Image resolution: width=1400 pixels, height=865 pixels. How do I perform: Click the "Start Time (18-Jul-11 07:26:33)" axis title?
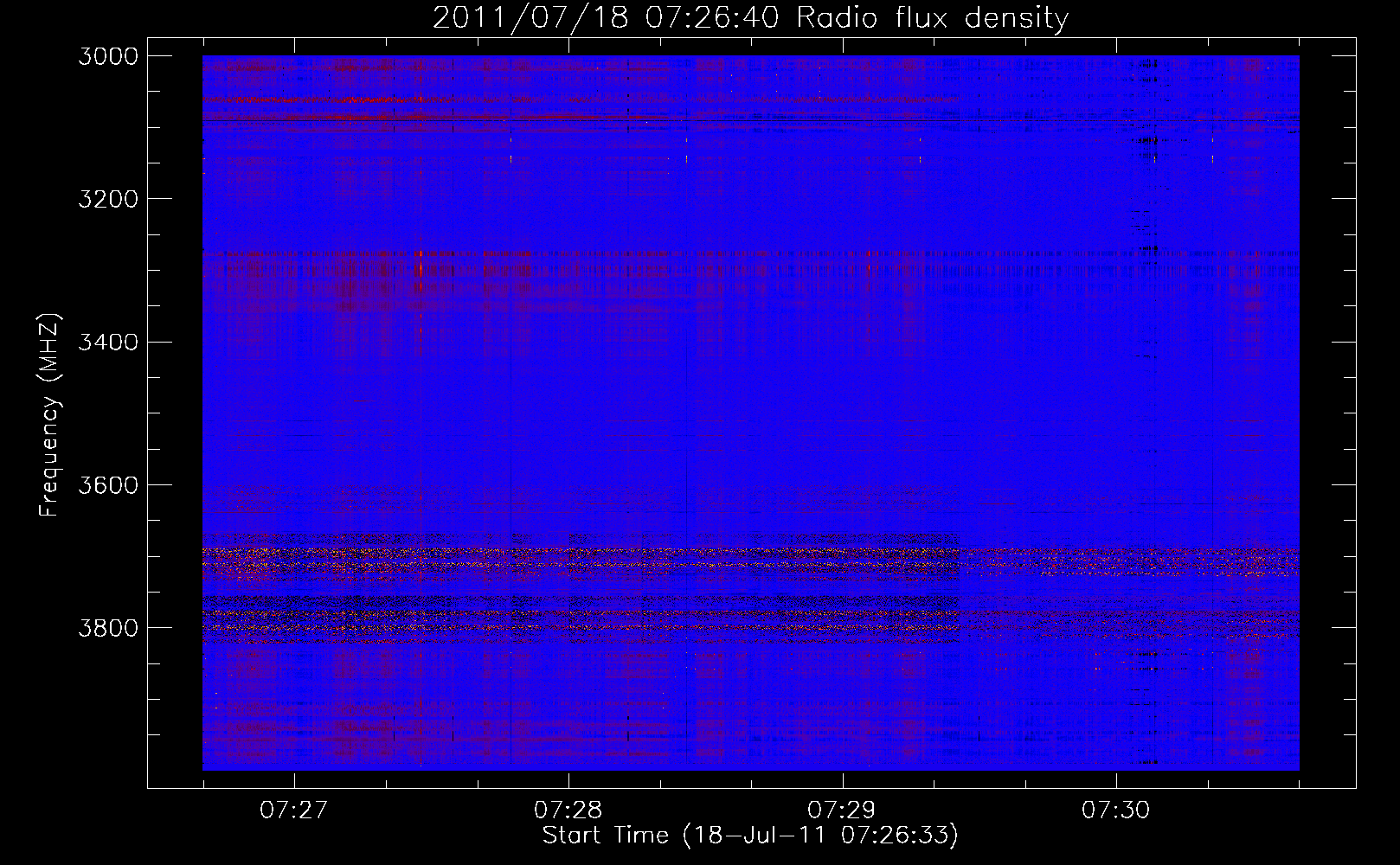point(750,836)
